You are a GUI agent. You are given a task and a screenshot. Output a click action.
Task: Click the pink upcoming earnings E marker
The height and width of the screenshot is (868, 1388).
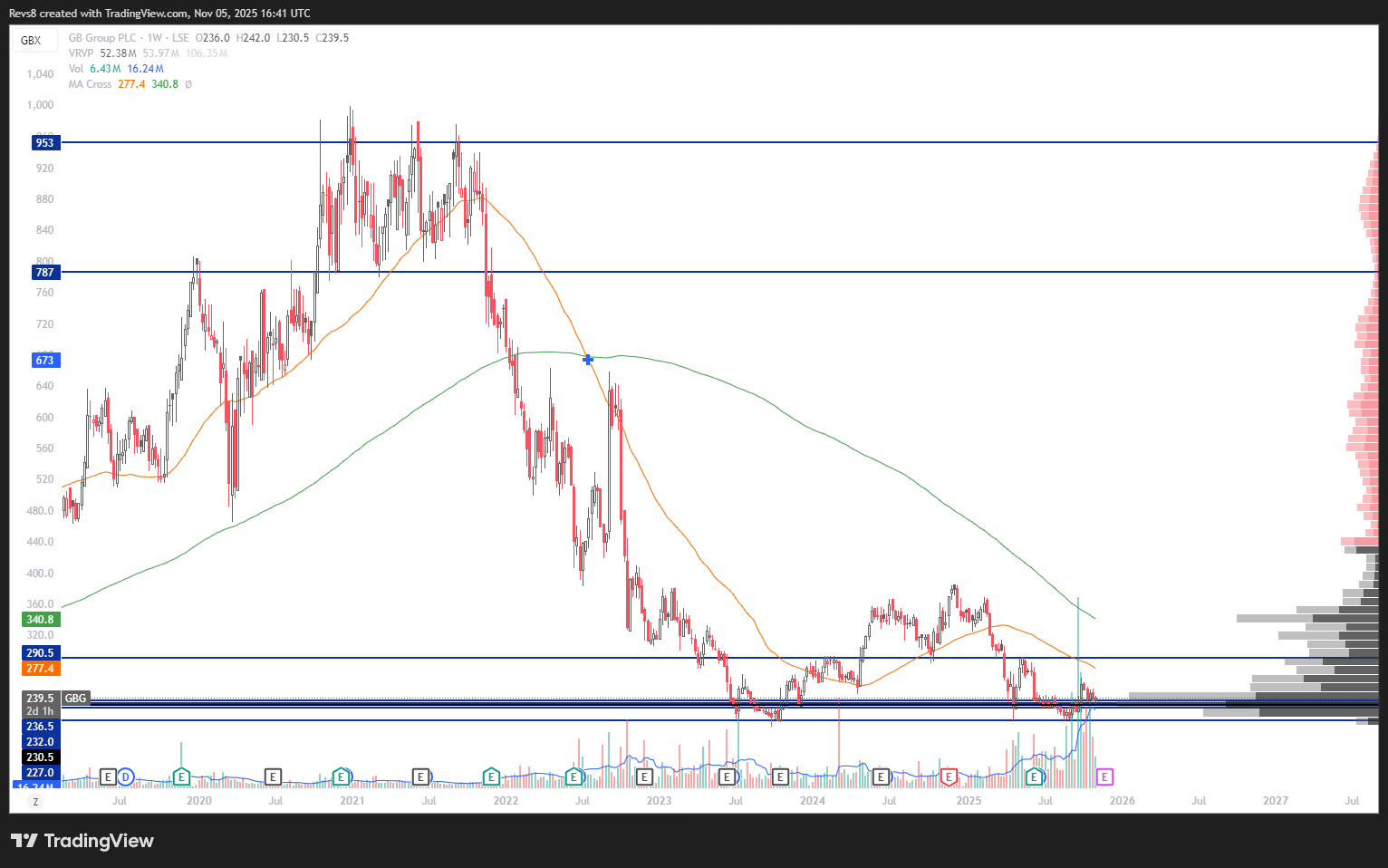(x=1104, y=776)
